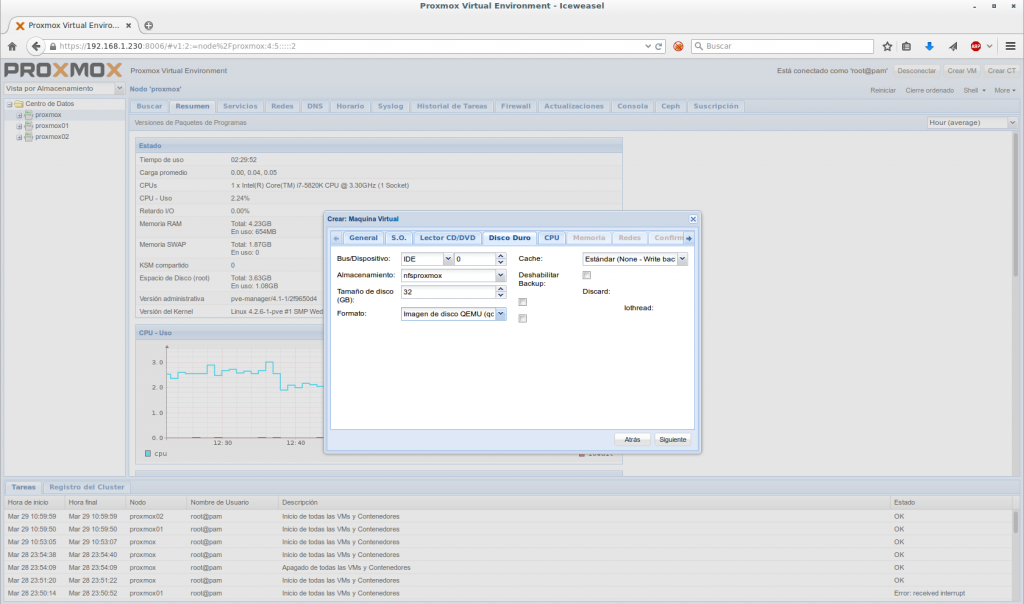
Task: Open the Almacenamiento dropdown
Action: click(x=500, y=275)
